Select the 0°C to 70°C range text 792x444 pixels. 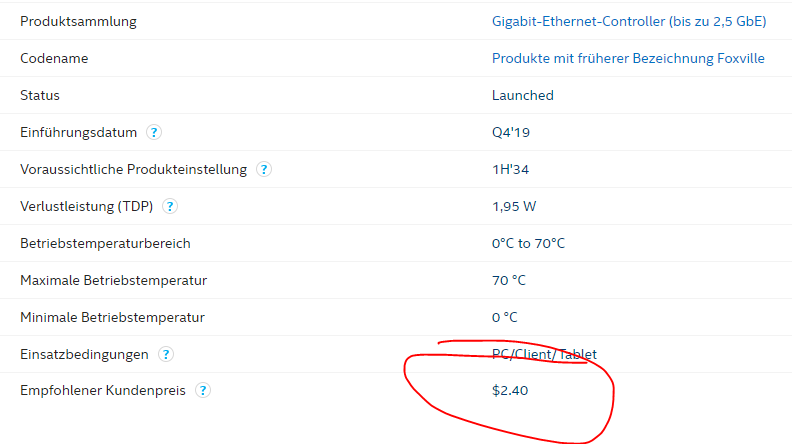click(x=528, y=243)
